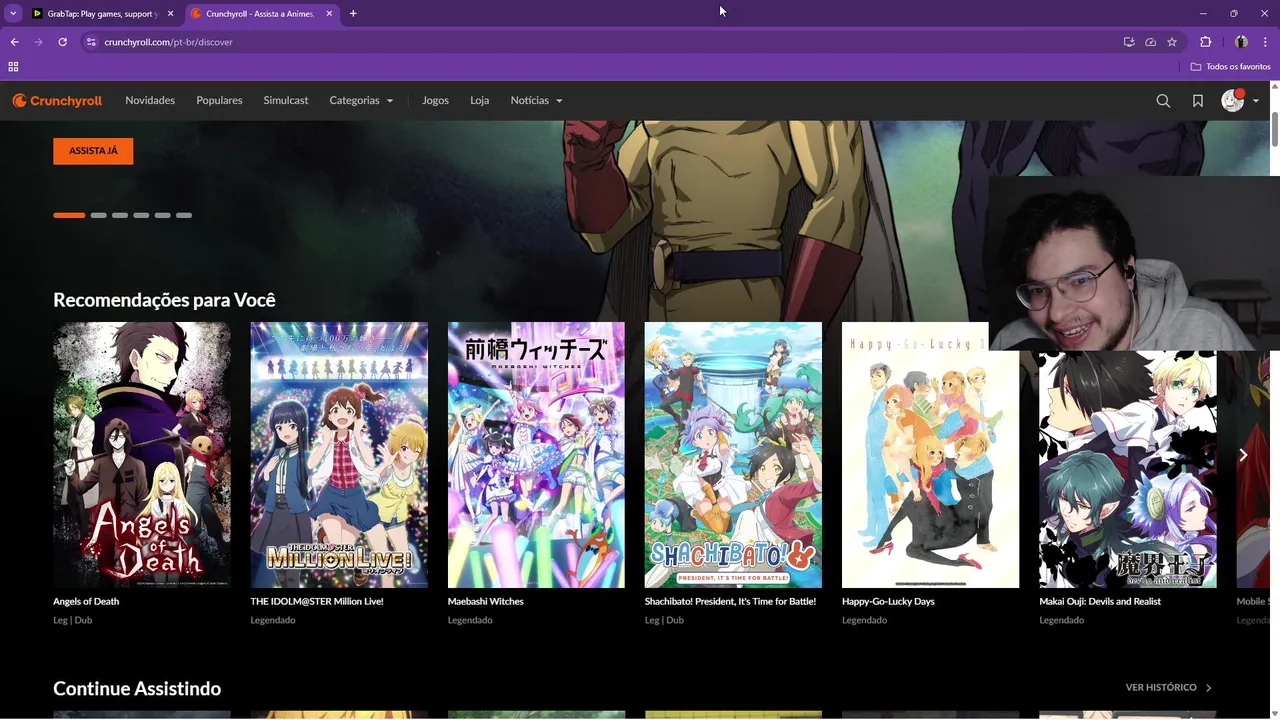1280x720 pixels.
Task: Click the install app icon in address bar
Action: 1129,42
